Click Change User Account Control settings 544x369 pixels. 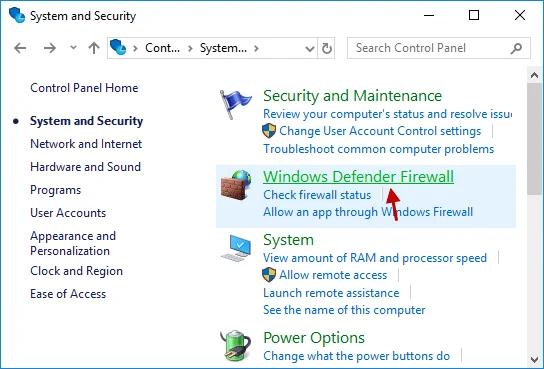click(x=380, y=131)
